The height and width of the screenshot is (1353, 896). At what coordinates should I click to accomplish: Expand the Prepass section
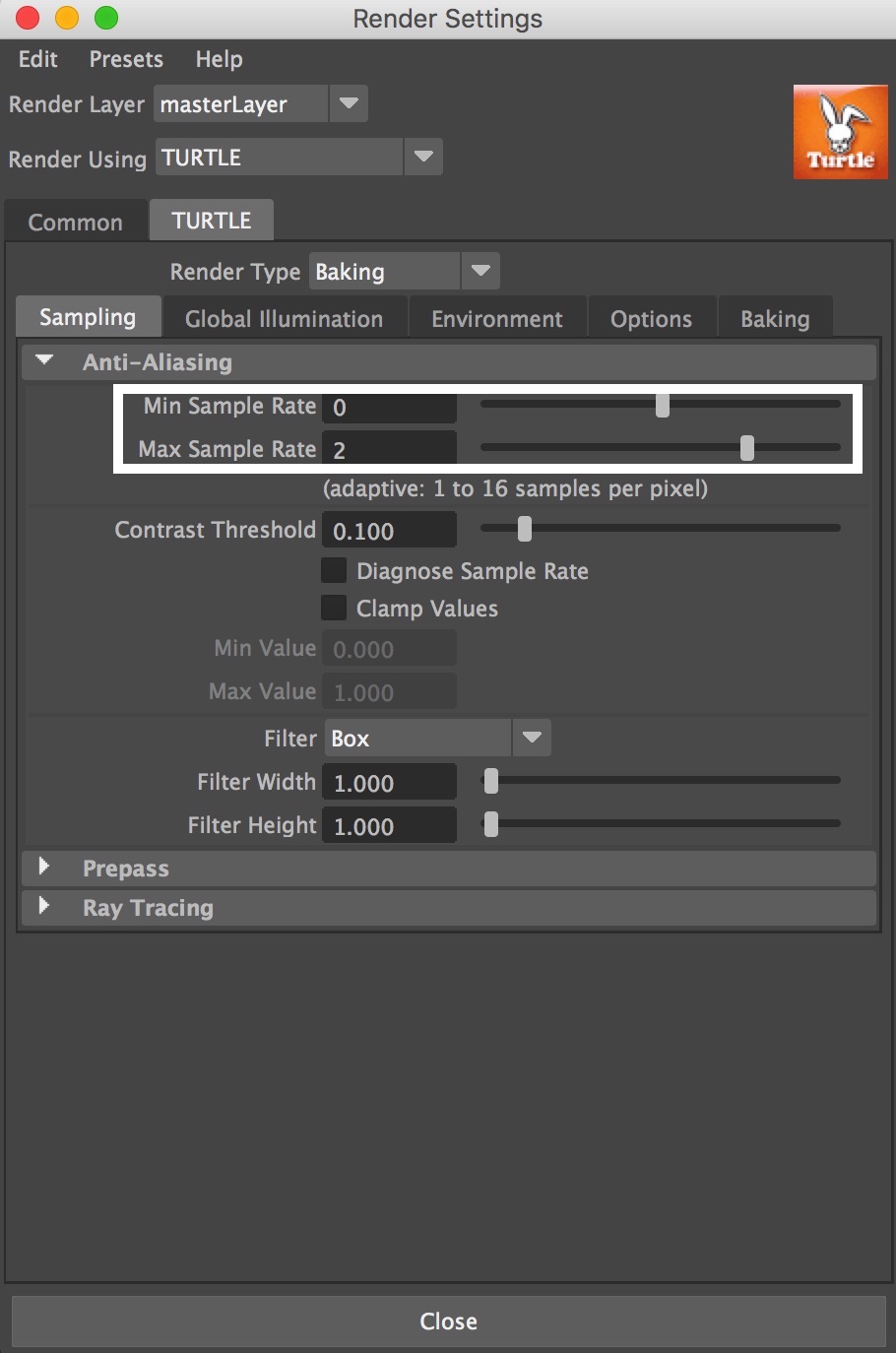point(44,867)
